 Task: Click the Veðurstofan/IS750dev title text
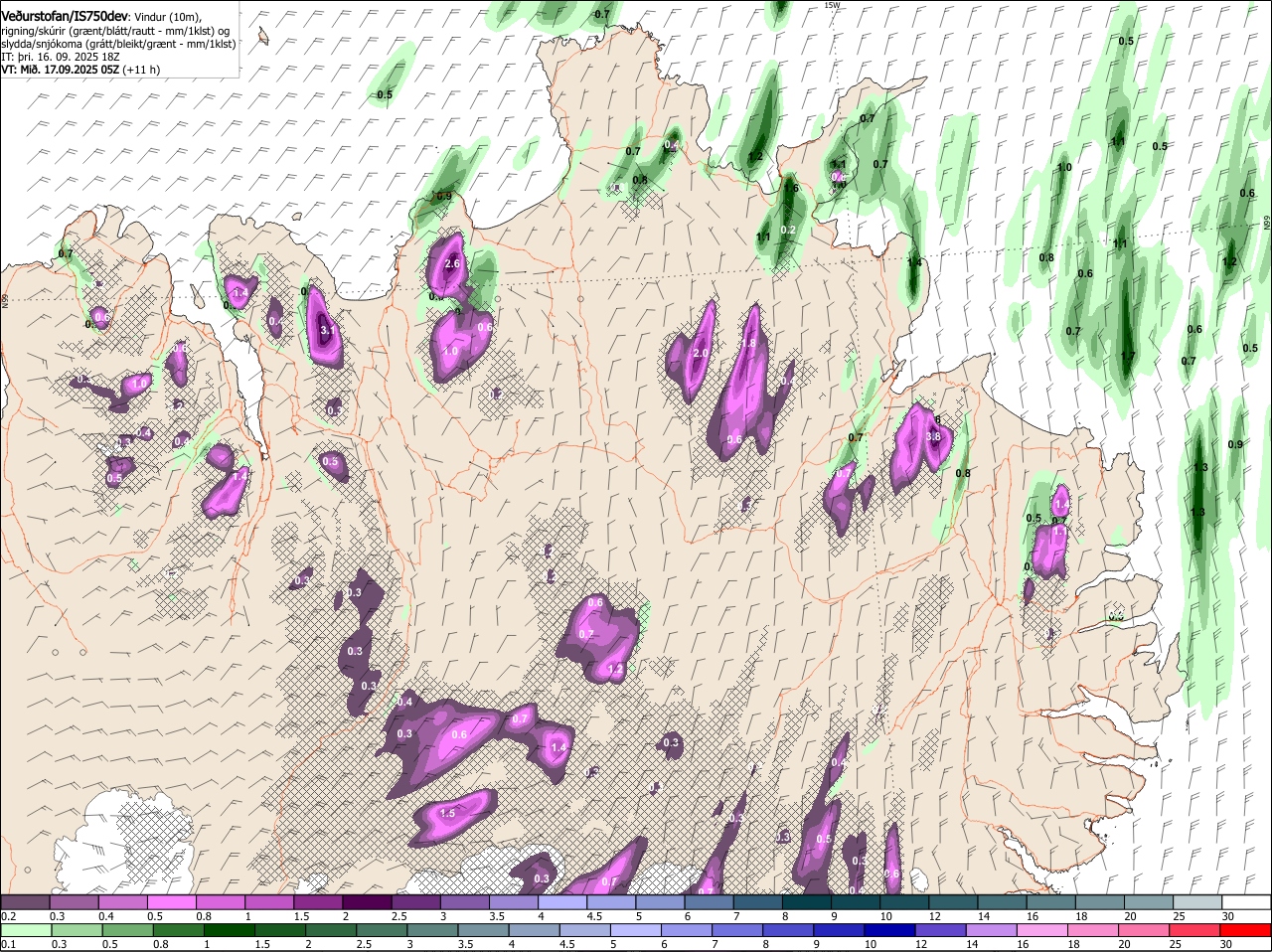click(x=66, y=16)
